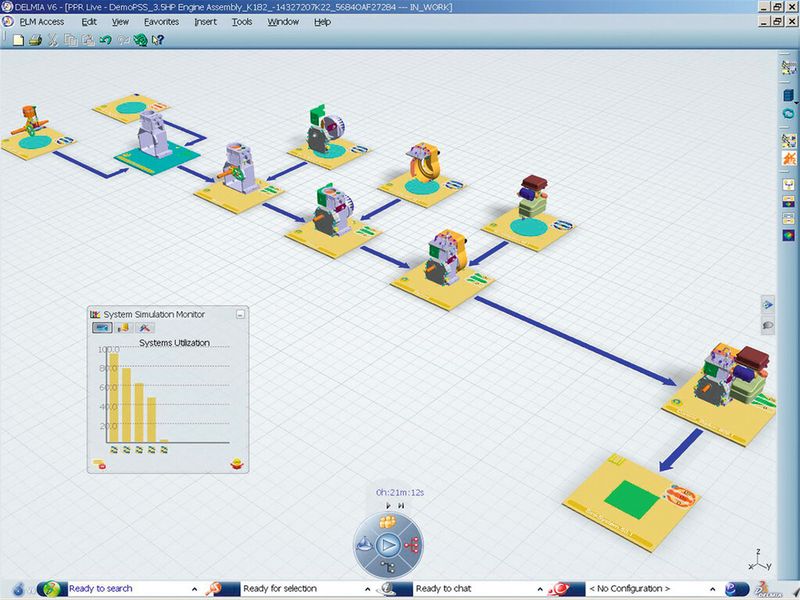Click the bottom node-graph icon on compass
The width and height of the screenshot is (800, 600).
pyautogui.click(x=388, y=567)
